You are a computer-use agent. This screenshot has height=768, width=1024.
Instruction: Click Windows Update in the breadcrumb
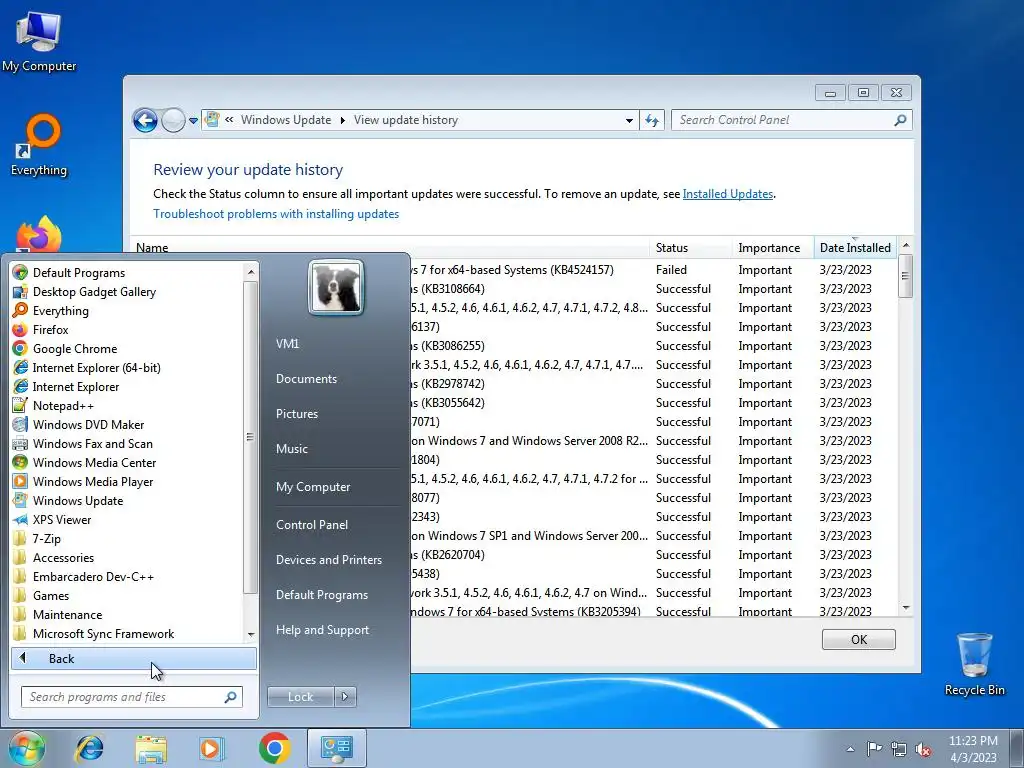285,120
